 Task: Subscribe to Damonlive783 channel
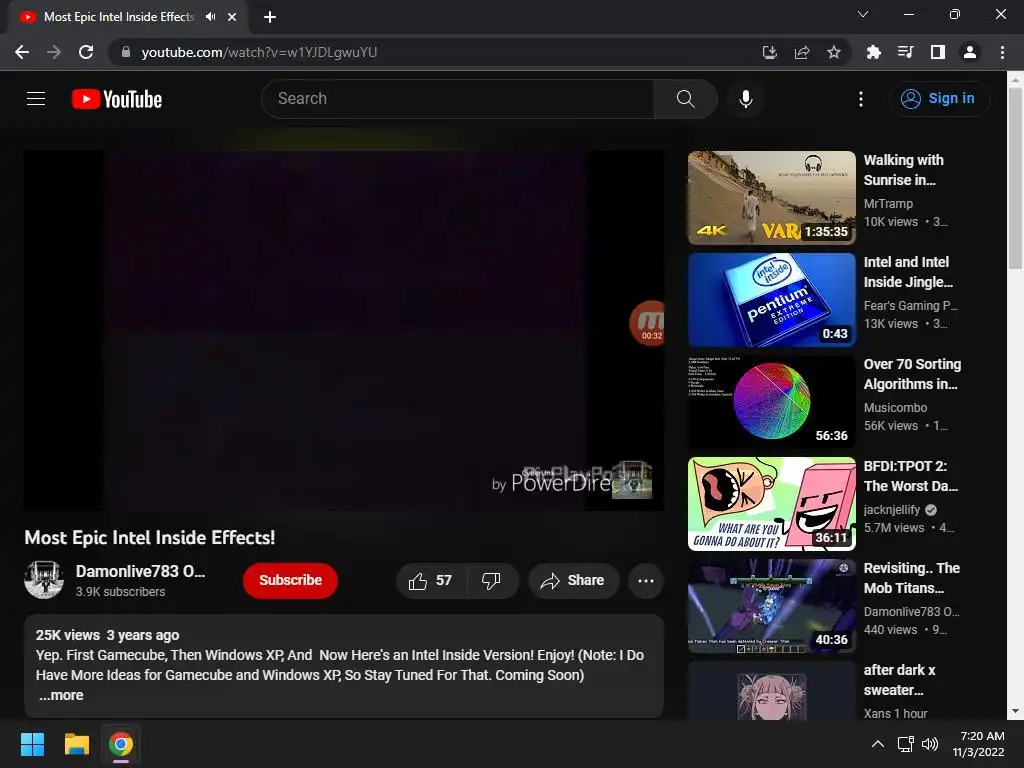click(x=291, y=581)
